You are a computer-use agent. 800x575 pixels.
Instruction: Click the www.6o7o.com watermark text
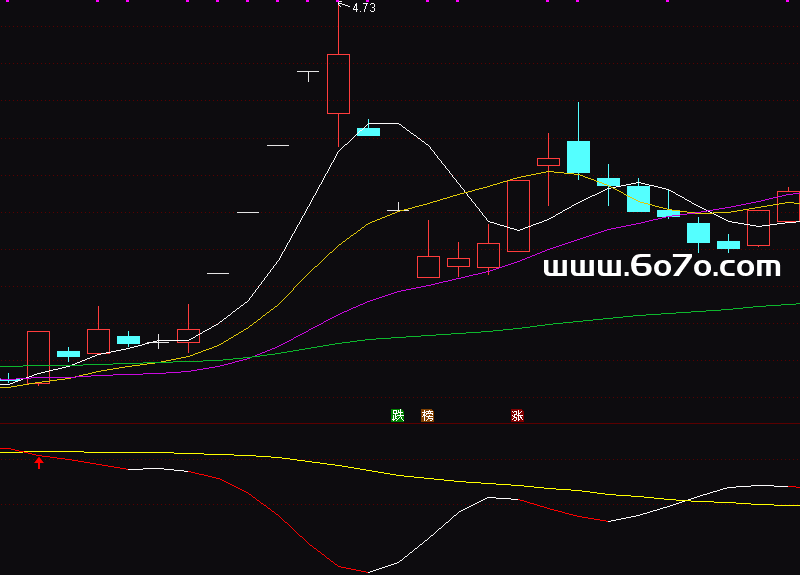coord(661,267)
